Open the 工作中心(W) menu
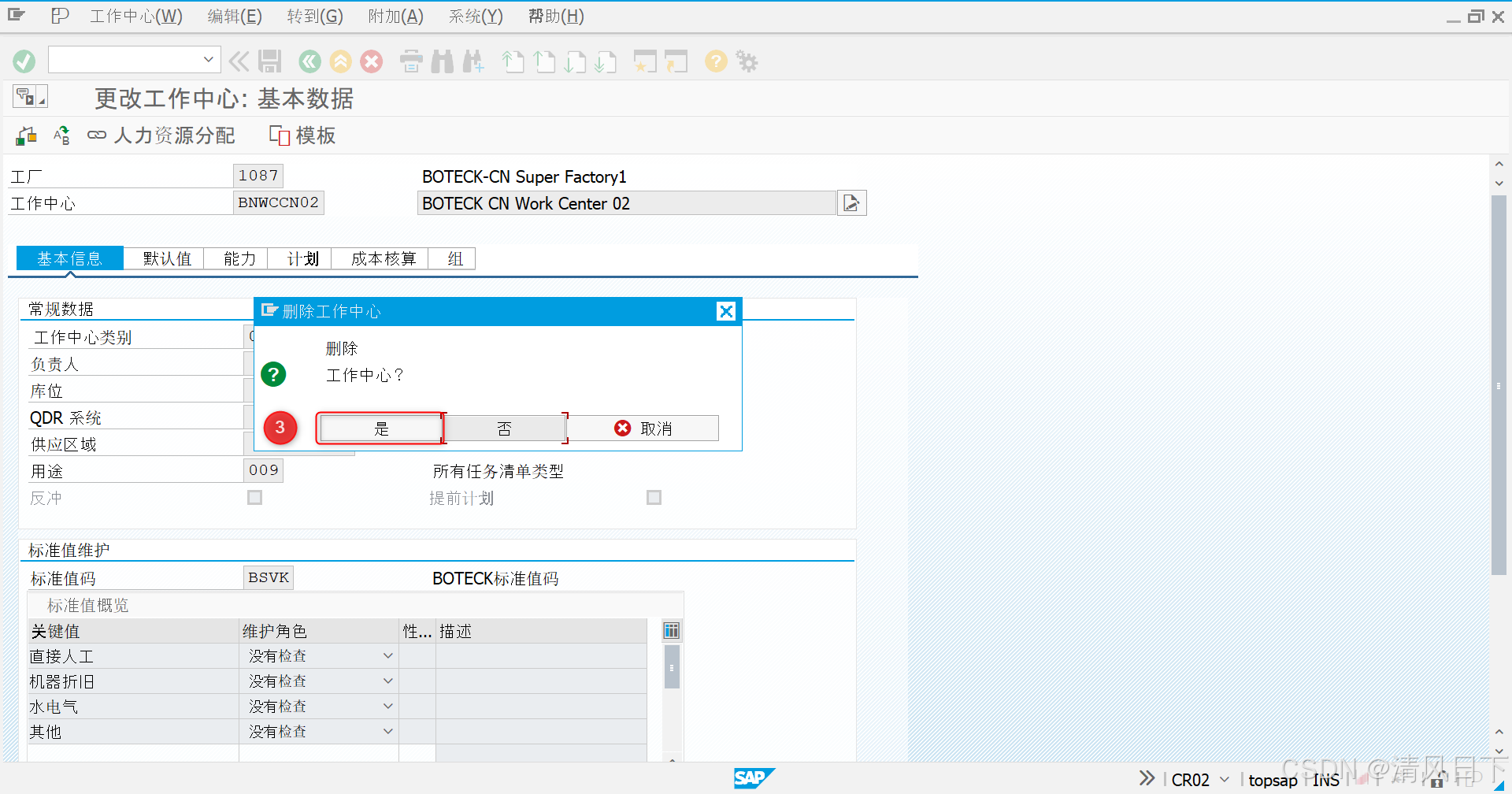 (136, 16)
